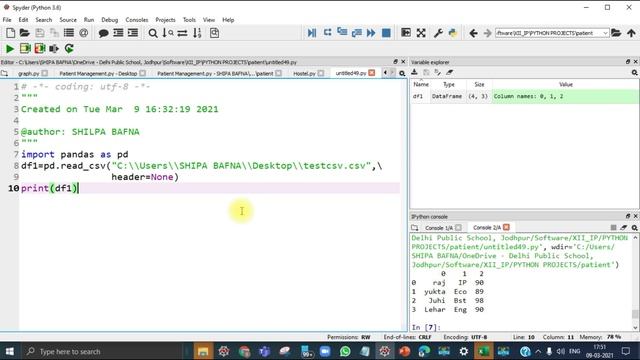This screenshot has height=360, width=640.
Task: Open a new console tab icon
Action: pos(415,228)
